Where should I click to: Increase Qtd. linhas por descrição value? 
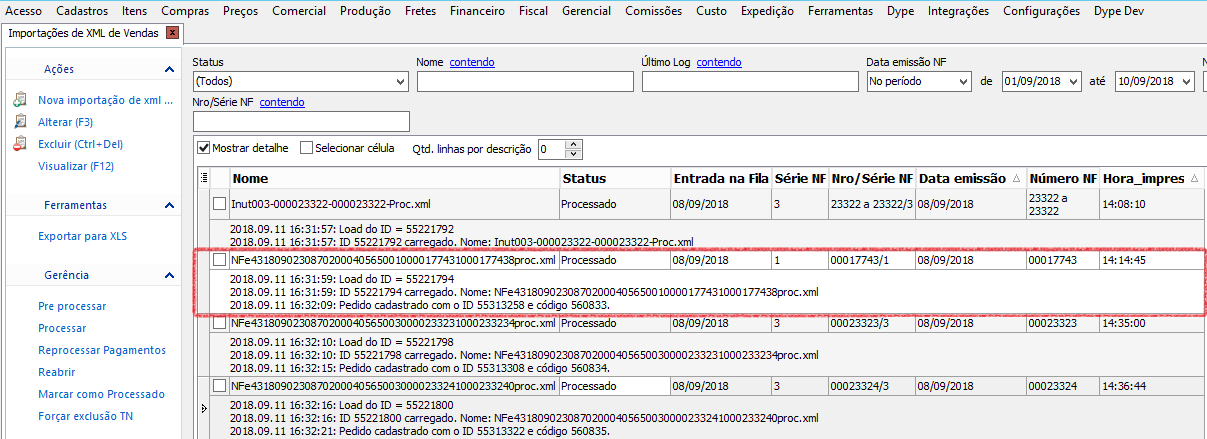[x=573, y=144]
